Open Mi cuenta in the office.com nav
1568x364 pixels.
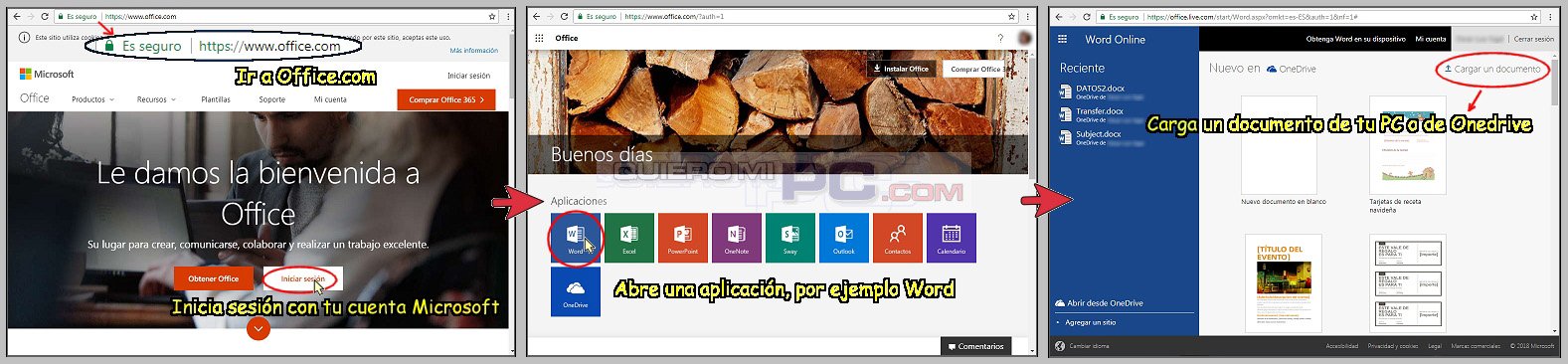pos(330,99)
